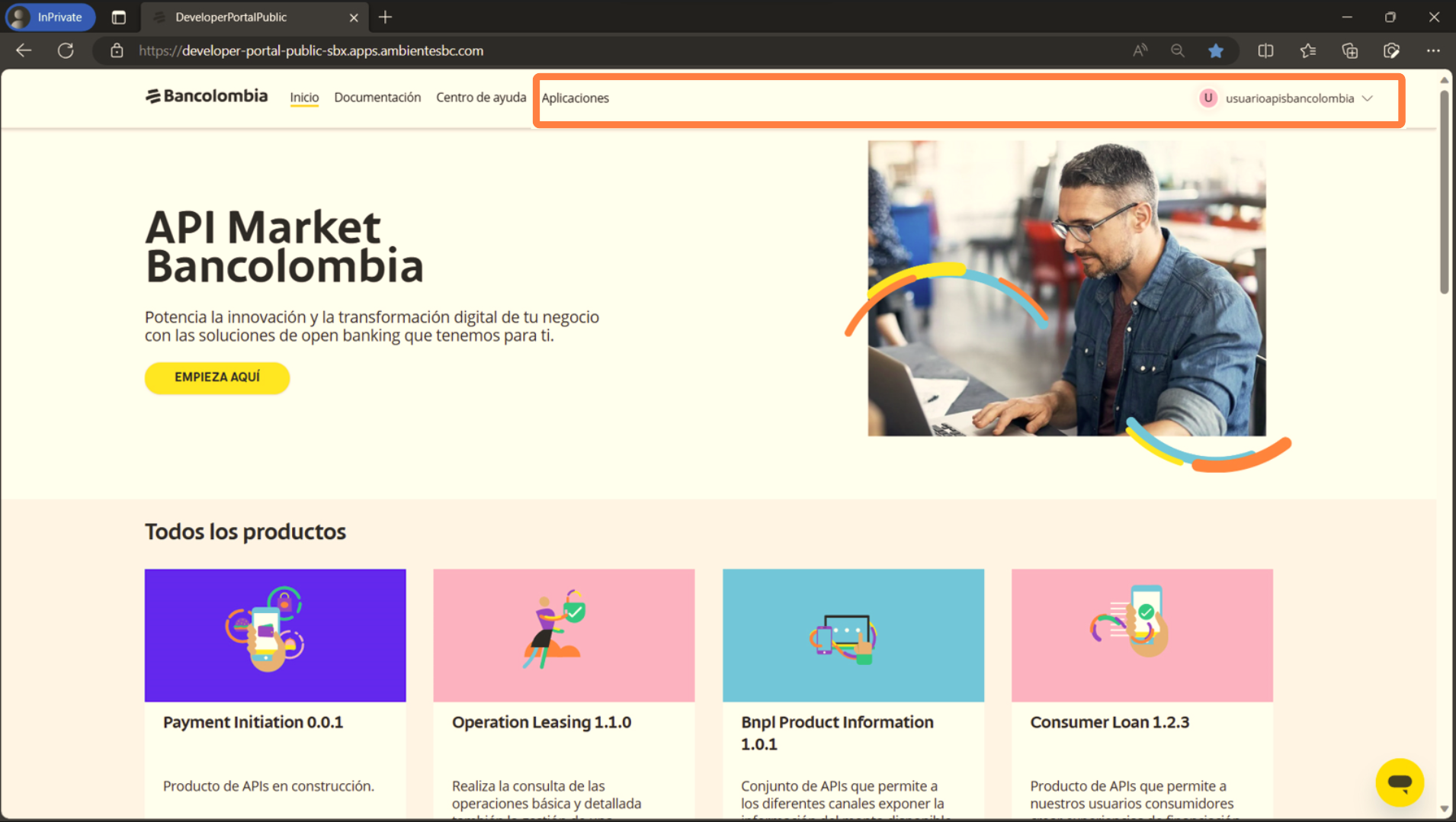Open a new browser tab

click(x=385, y=17)
